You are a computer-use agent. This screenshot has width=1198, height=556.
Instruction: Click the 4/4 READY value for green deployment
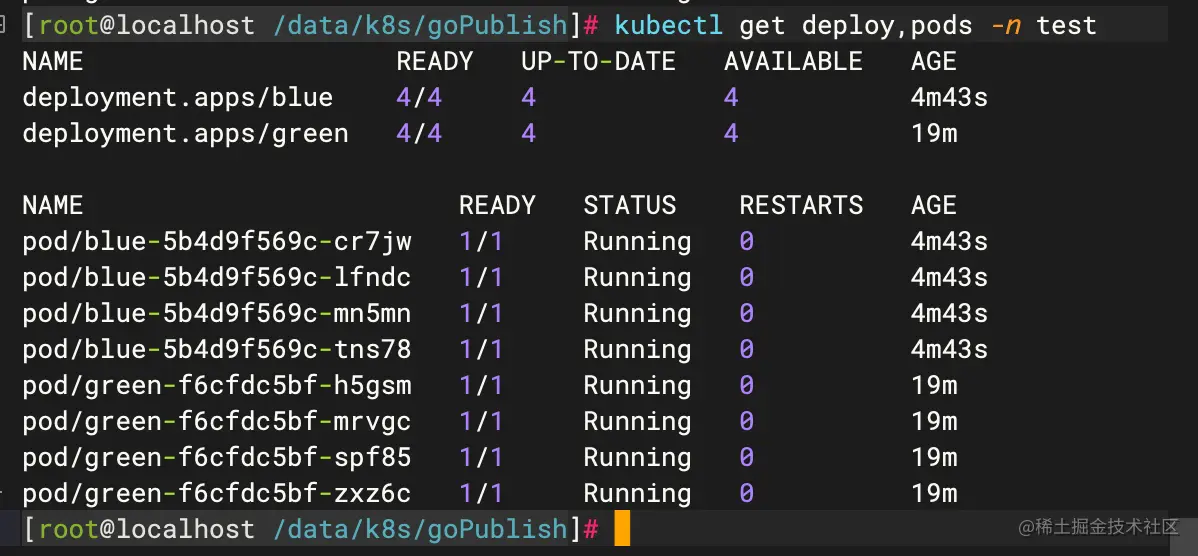coord(419,134)
